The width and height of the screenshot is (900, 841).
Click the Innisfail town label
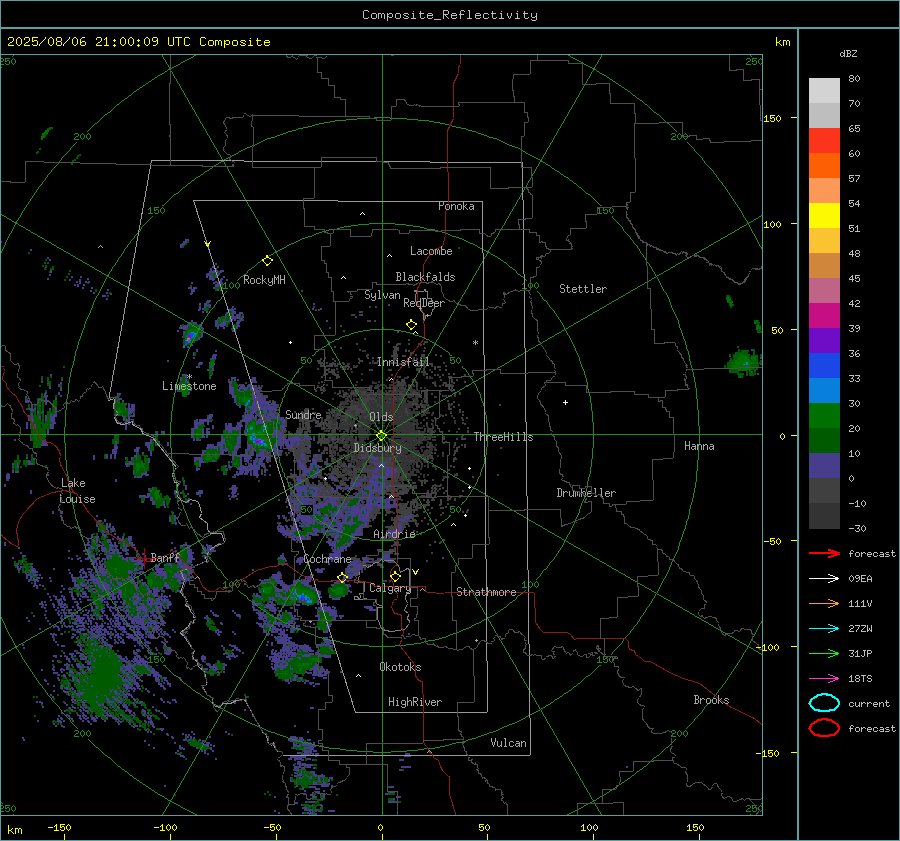point(403,362)
